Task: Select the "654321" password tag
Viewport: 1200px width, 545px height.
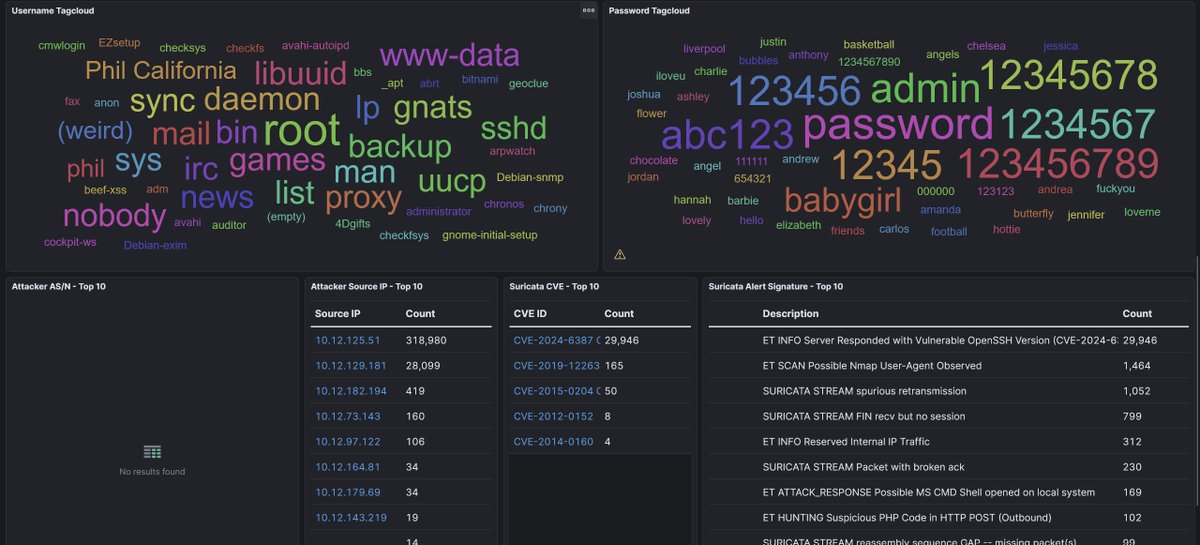Action: tap(753, 178)
